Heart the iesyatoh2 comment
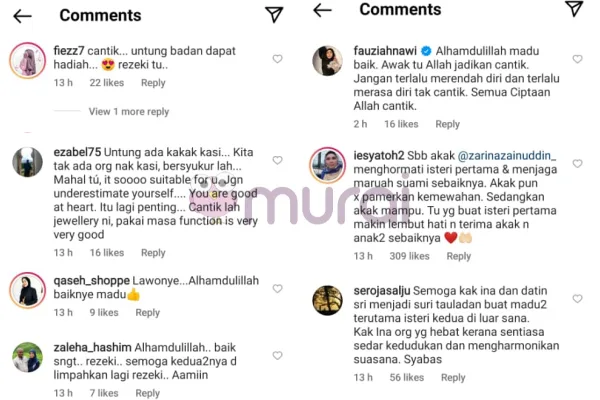 [x=577, y=163]
